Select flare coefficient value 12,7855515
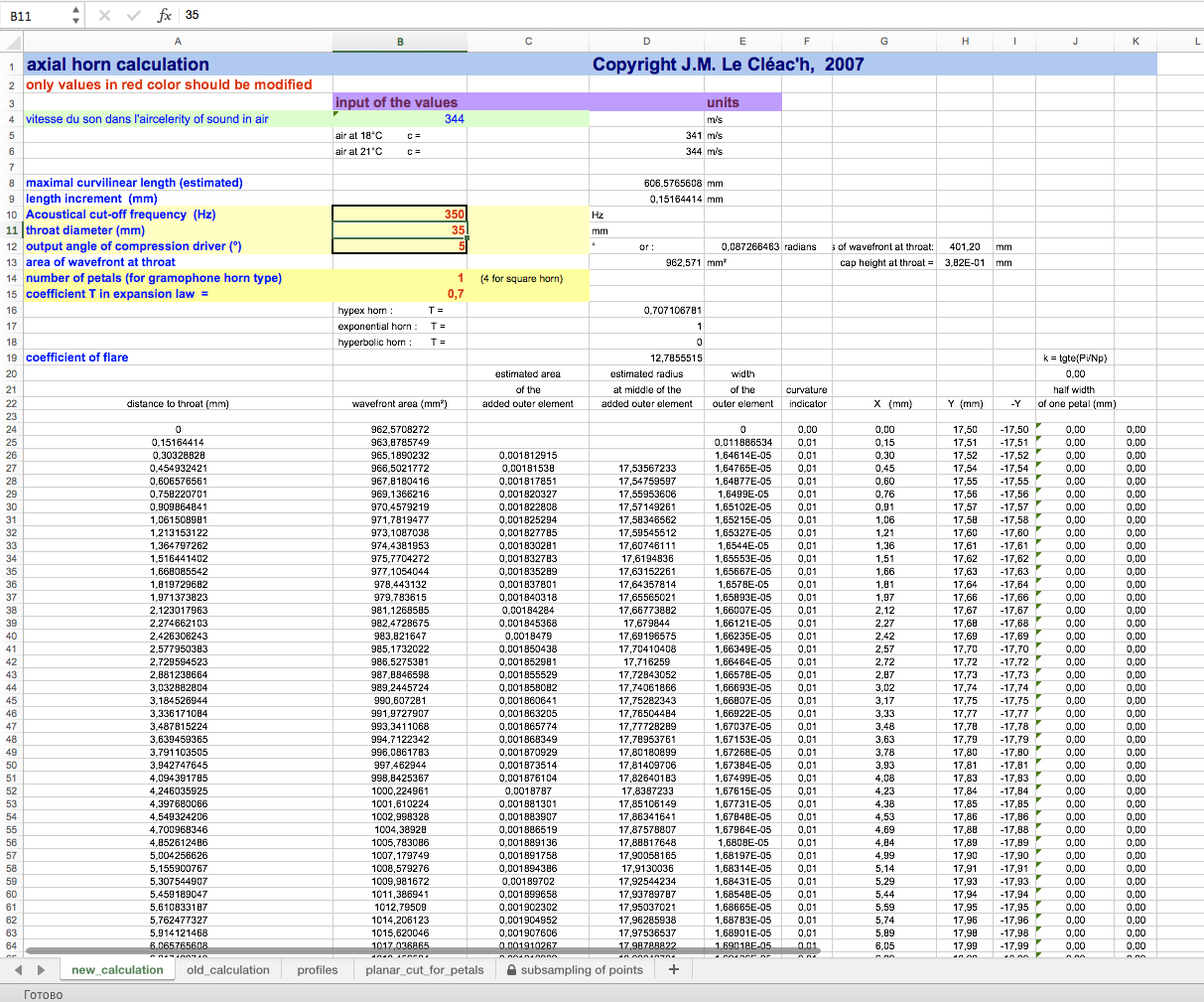This screenshot has width=1204, height=1002. (676, 358)
